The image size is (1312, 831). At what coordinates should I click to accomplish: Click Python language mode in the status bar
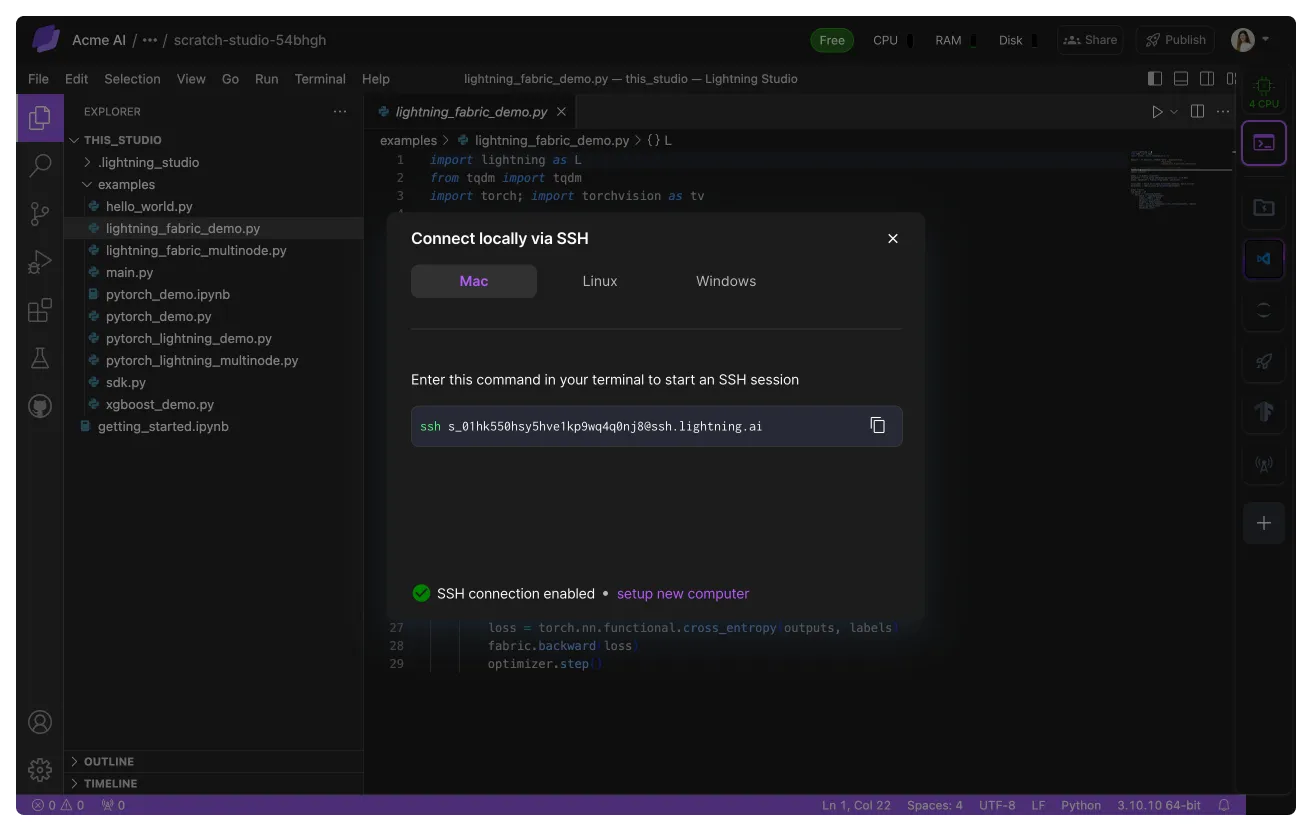pyautogui.click(x=1081, y=805)
